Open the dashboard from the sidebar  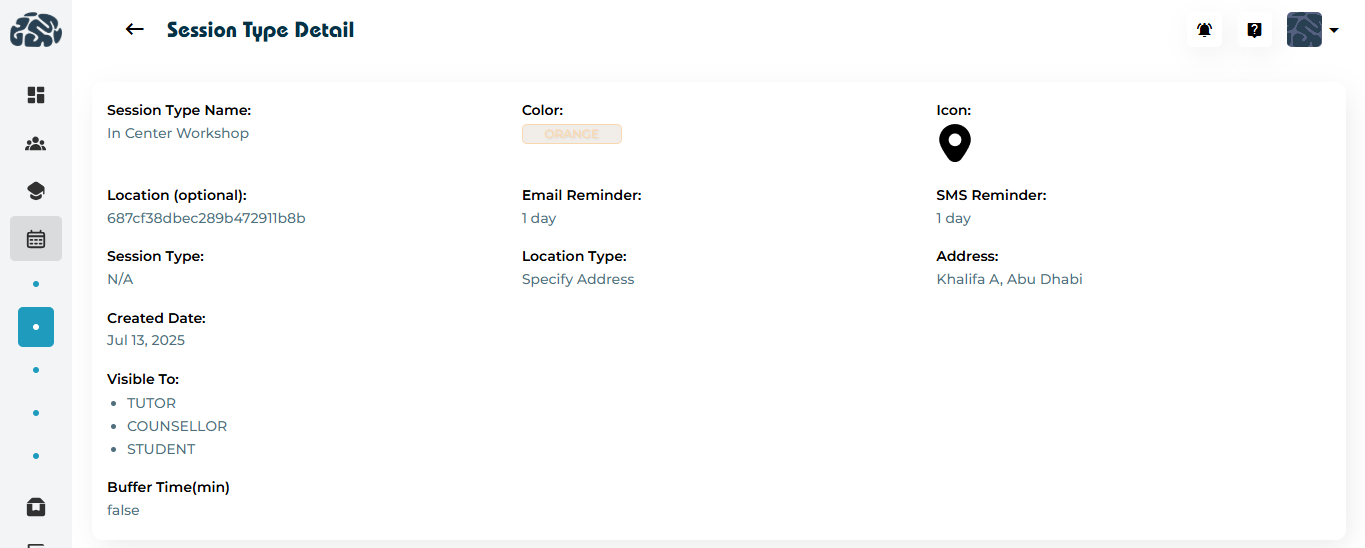tap(36, 95)
